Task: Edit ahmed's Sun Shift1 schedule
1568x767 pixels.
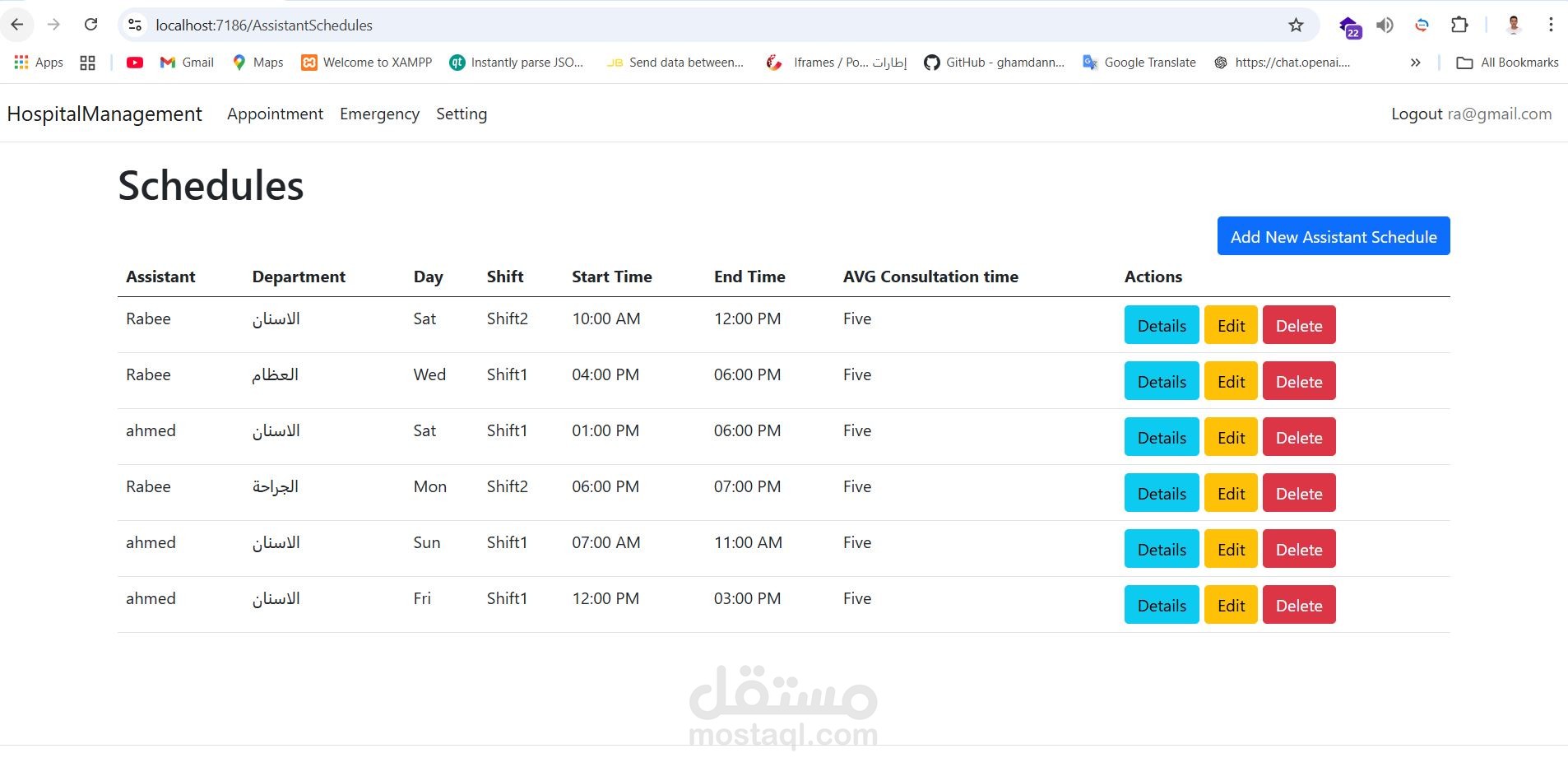Action: click(x=1231, y=549)
